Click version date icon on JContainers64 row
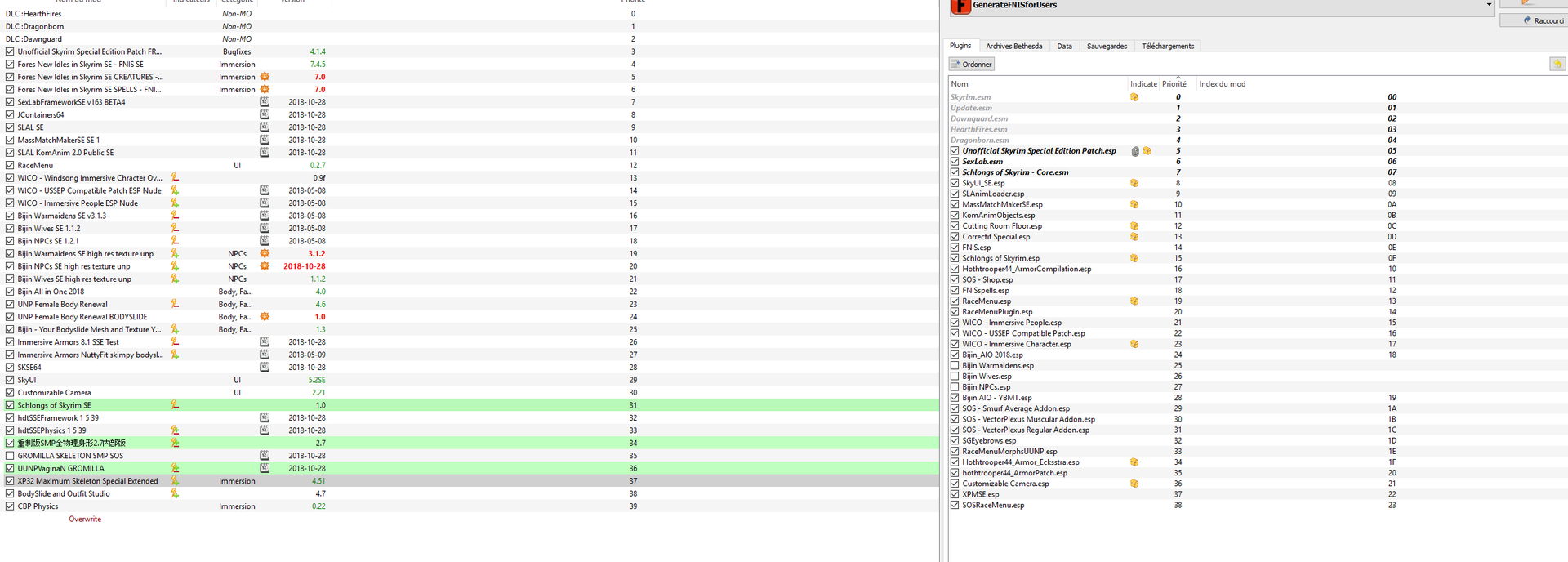 tap(265, 114)
